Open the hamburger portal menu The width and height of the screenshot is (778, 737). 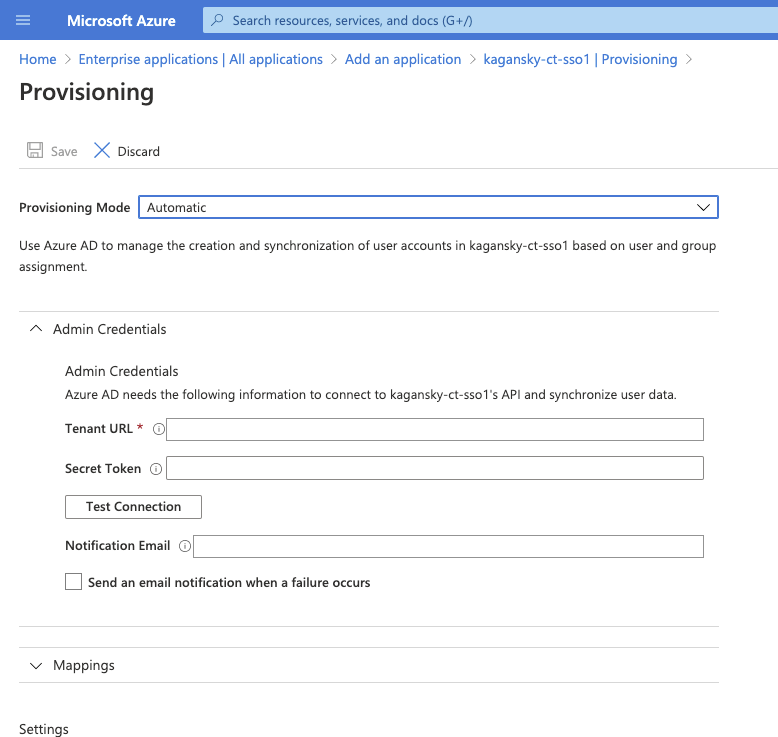pyautogui.click(x=23, y=20)
